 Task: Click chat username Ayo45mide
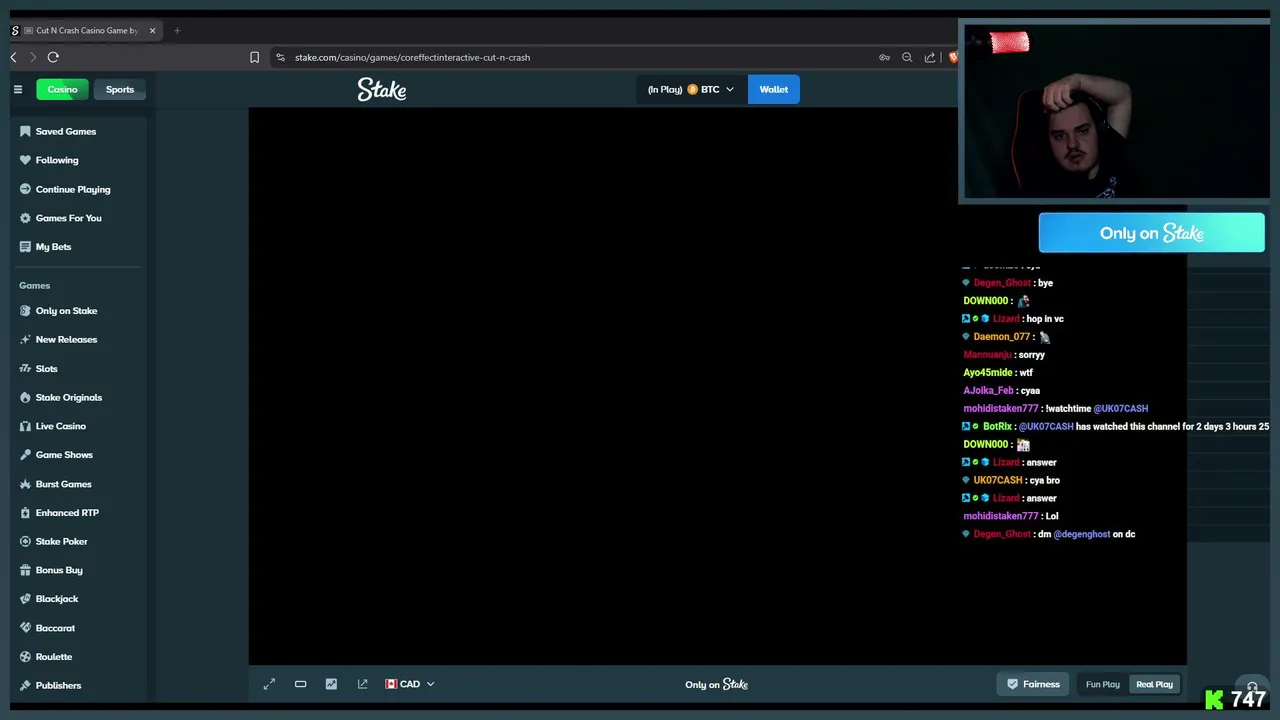pos(988,373)
